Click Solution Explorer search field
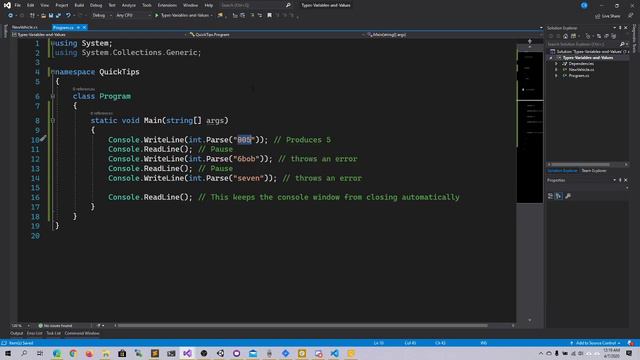Viewport: 640px width, 360px height. [x=586, y=44]
